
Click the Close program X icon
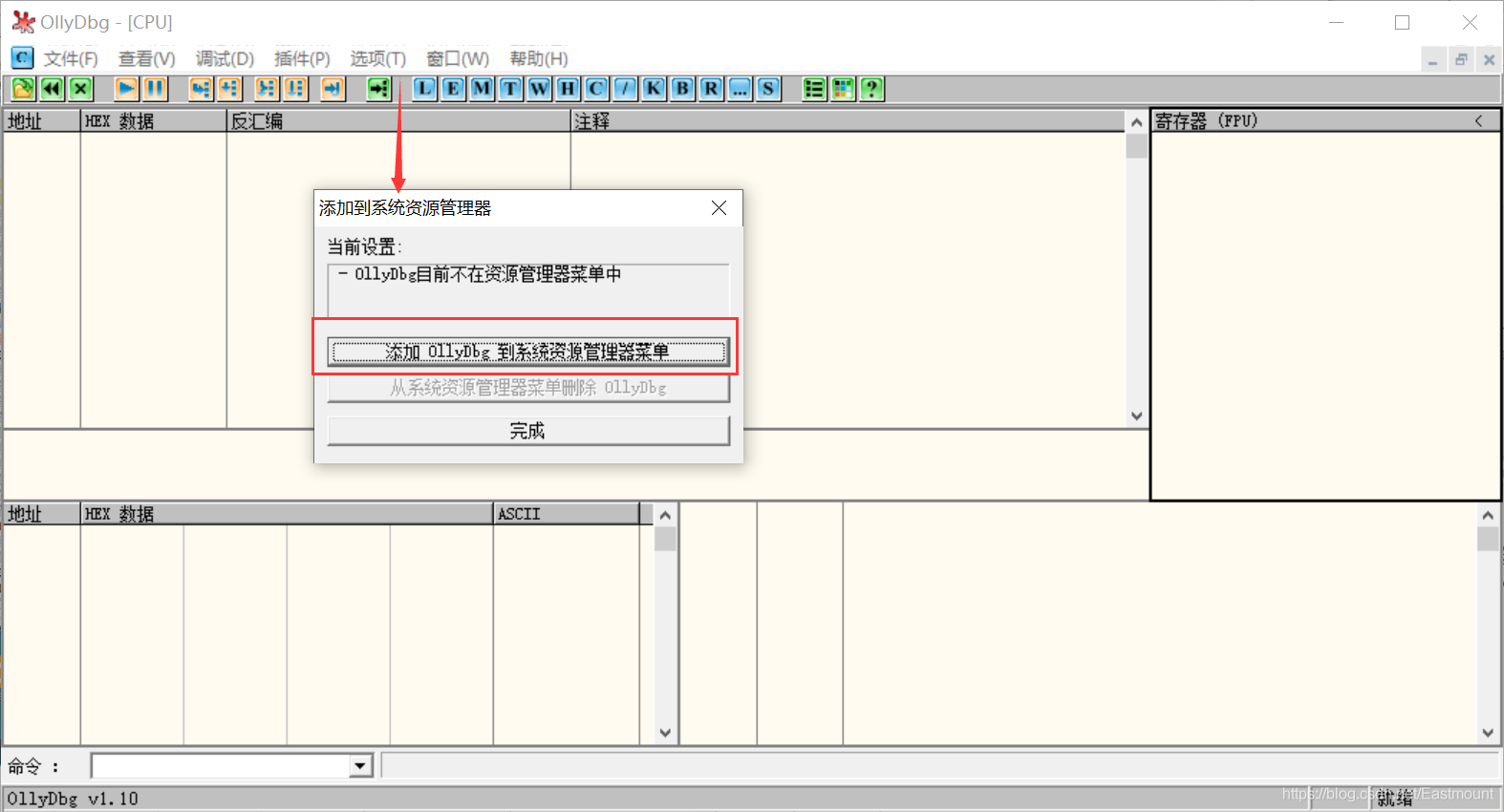point(81,89)
